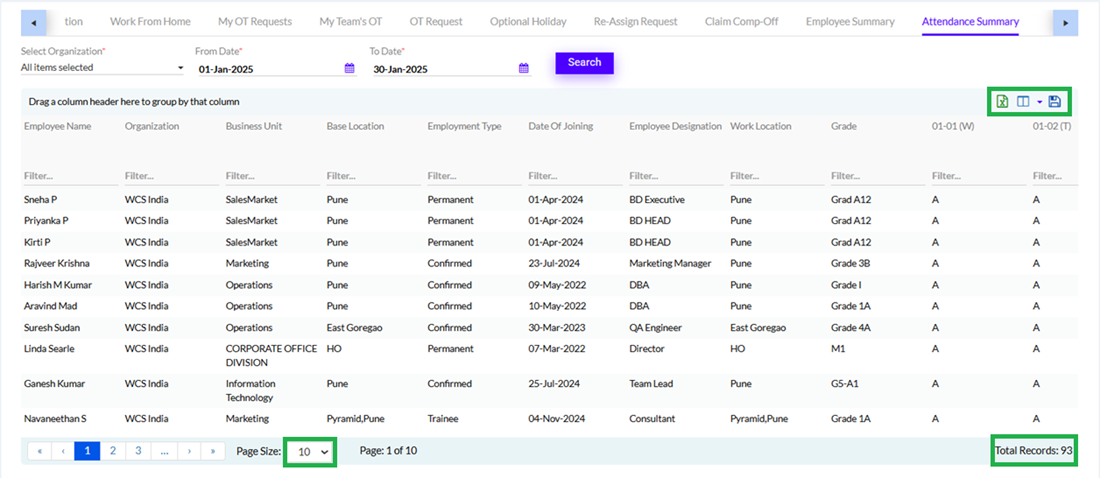Click the blue save layout icon

(1054, 101)
